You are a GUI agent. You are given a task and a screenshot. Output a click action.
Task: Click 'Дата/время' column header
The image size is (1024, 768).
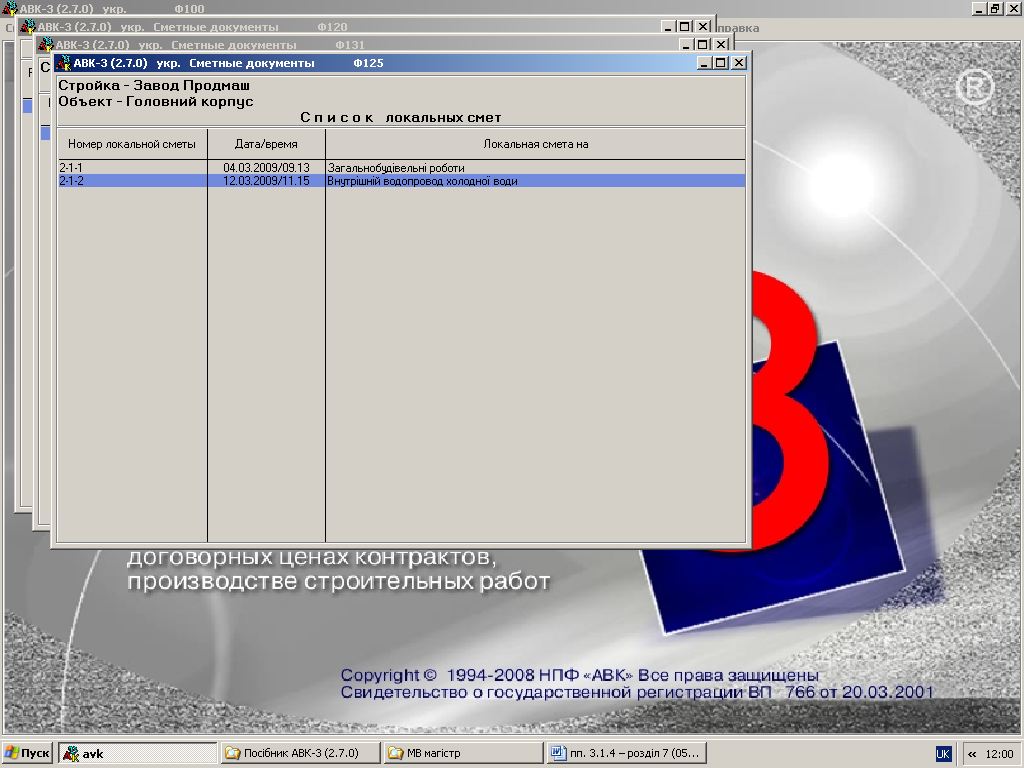pos(266,144)
